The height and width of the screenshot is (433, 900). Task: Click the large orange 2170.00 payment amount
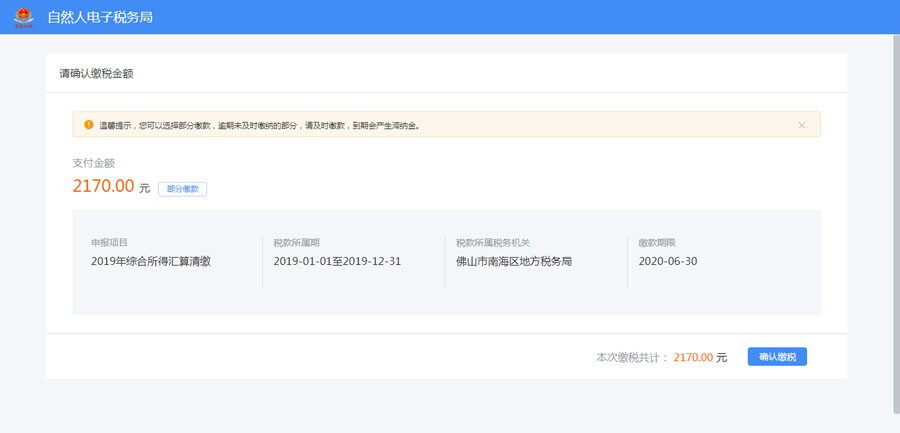coord(103,186)
